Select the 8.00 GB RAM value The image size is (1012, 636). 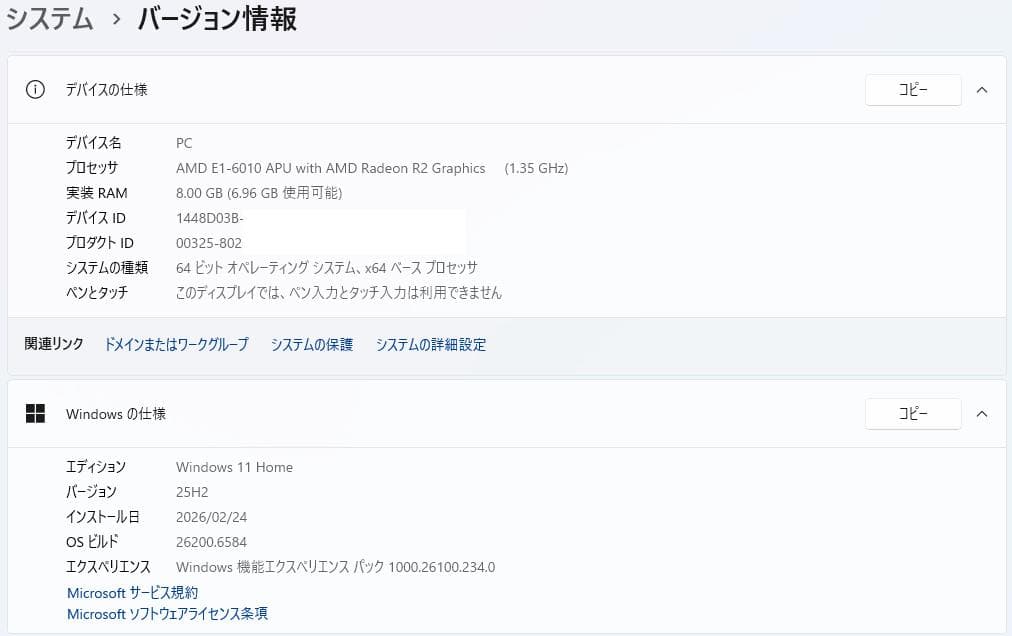point(259,193)
